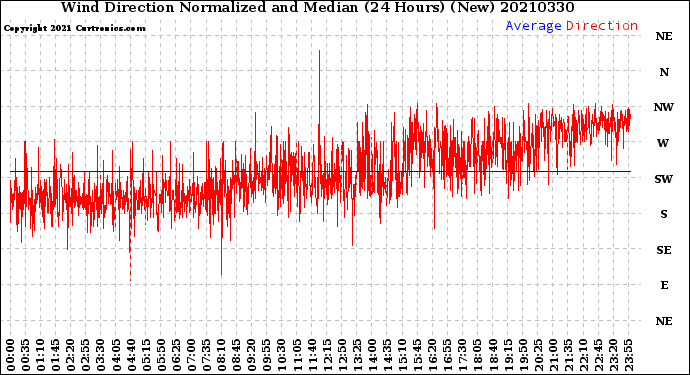The height and width of the screenshot is (375, 690).
Task: Click the 'SW' direction axis label
Action: [x=664, y=179]
